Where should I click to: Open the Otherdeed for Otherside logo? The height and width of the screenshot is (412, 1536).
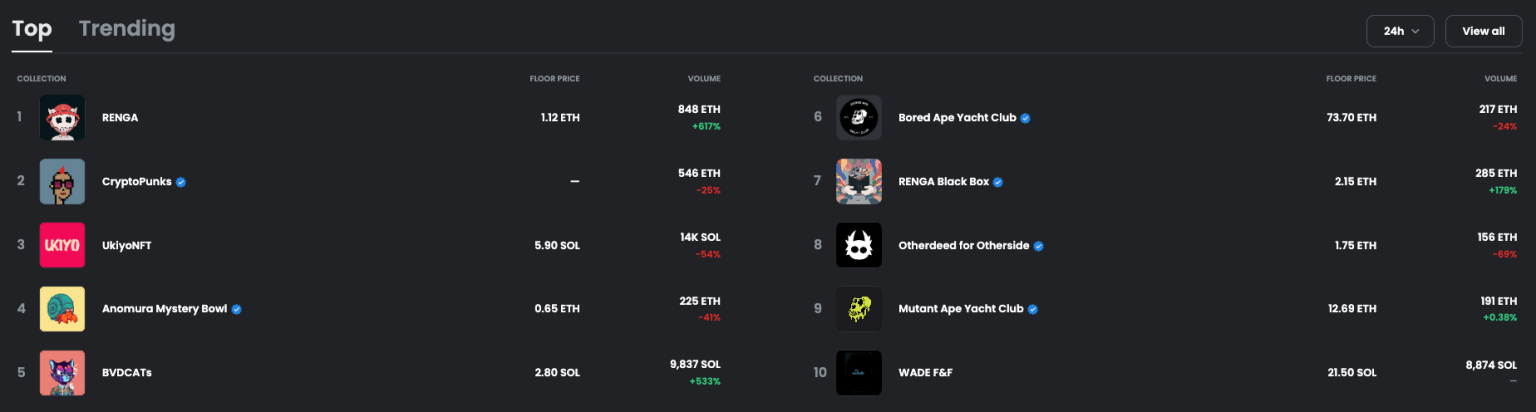pyautogui.click(x=858, y=245)
